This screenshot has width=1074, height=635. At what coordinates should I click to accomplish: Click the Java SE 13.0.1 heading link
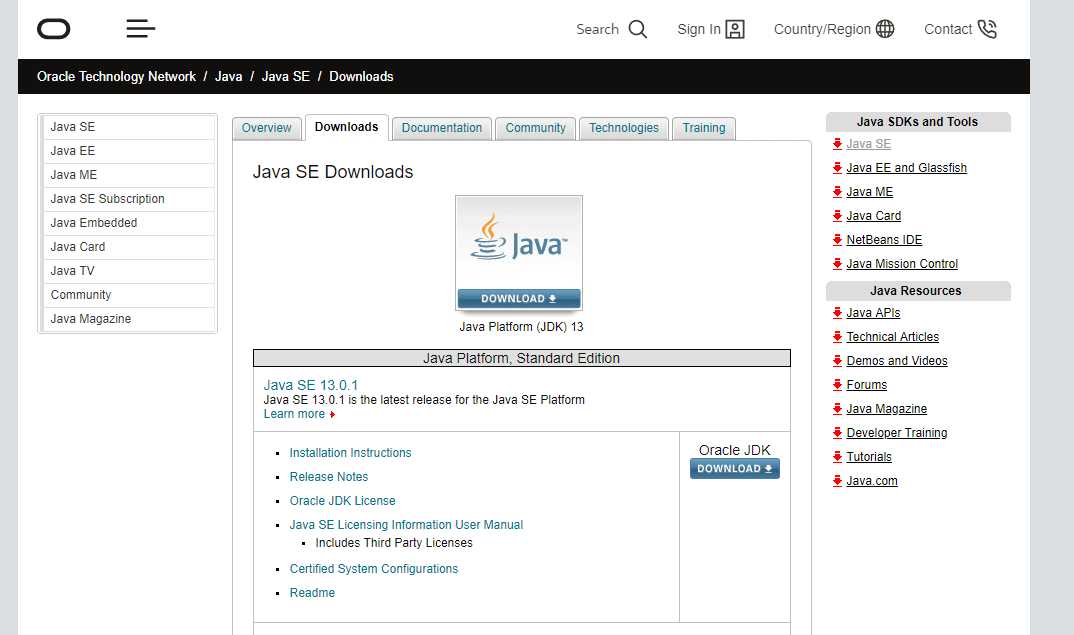tap(311, 385)
